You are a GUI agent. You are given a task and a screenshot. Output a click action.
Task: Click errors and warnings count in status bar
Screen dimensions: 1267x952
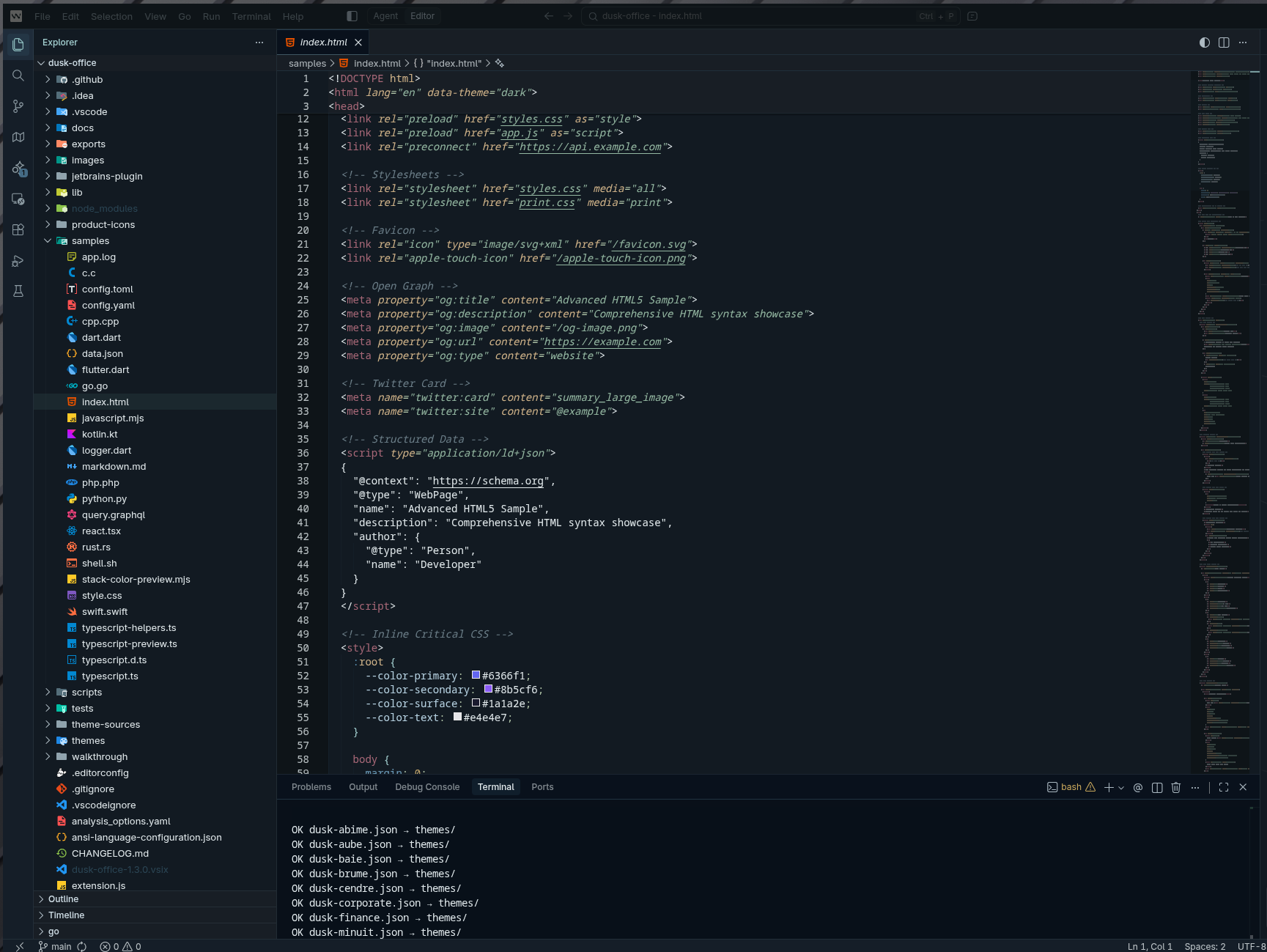(121, 946)
